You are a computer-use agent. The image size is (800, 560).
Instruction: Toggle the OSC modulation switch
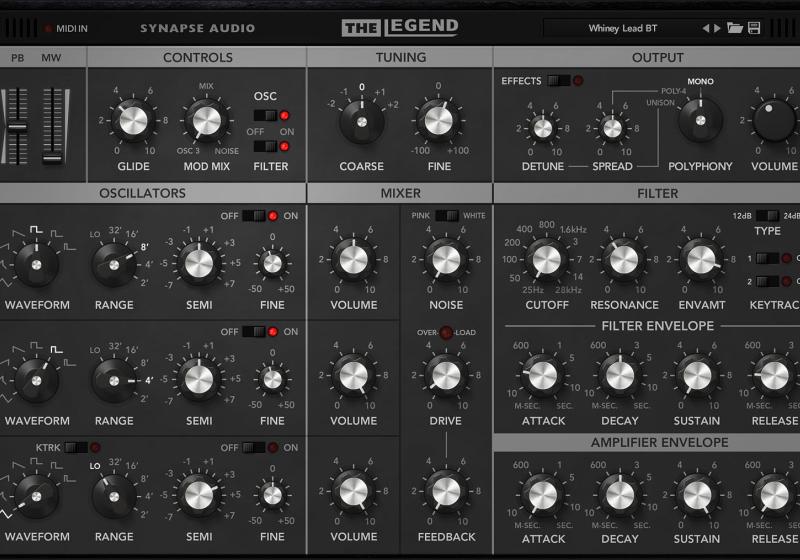[265, 115]
